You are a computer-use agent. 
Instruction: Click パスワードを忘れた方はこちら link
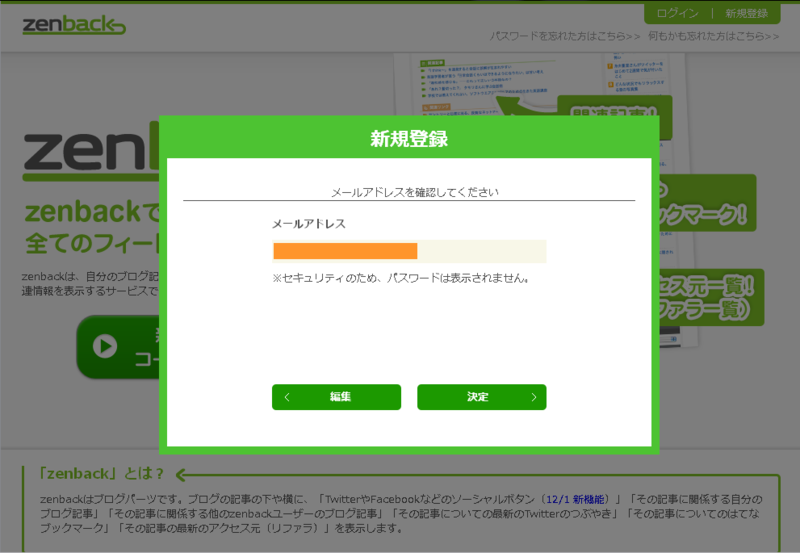tap(564, 36)
